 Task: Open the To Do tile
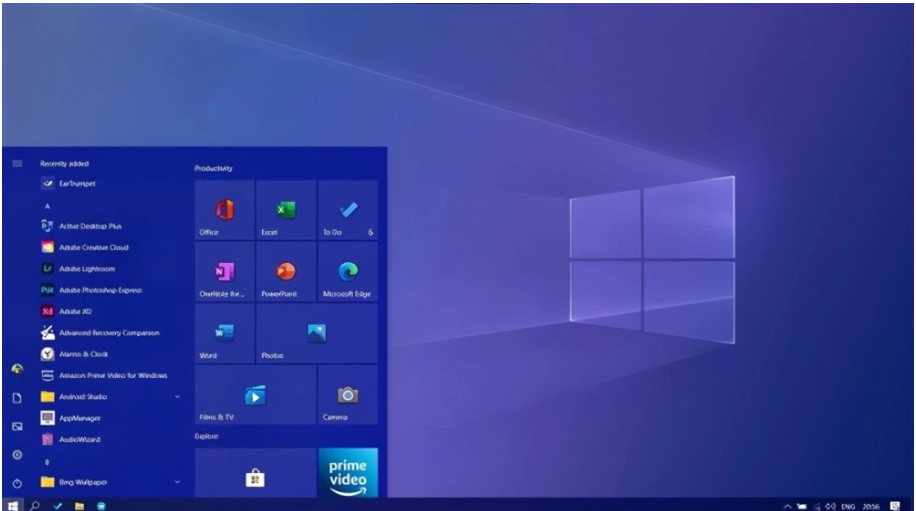[x=348, y=210]
